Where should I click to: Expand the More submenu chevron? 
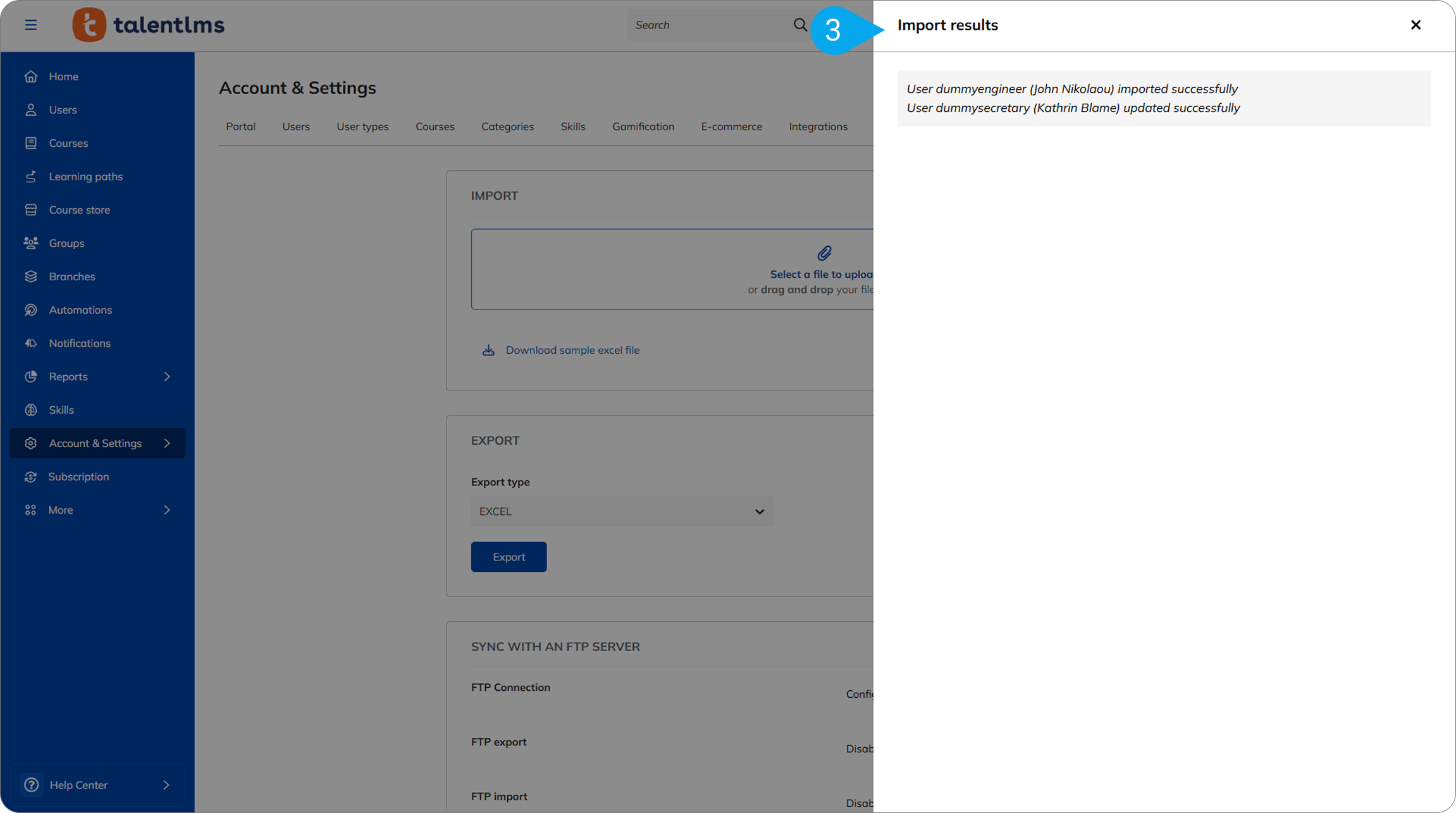click(x=167, y=510)
